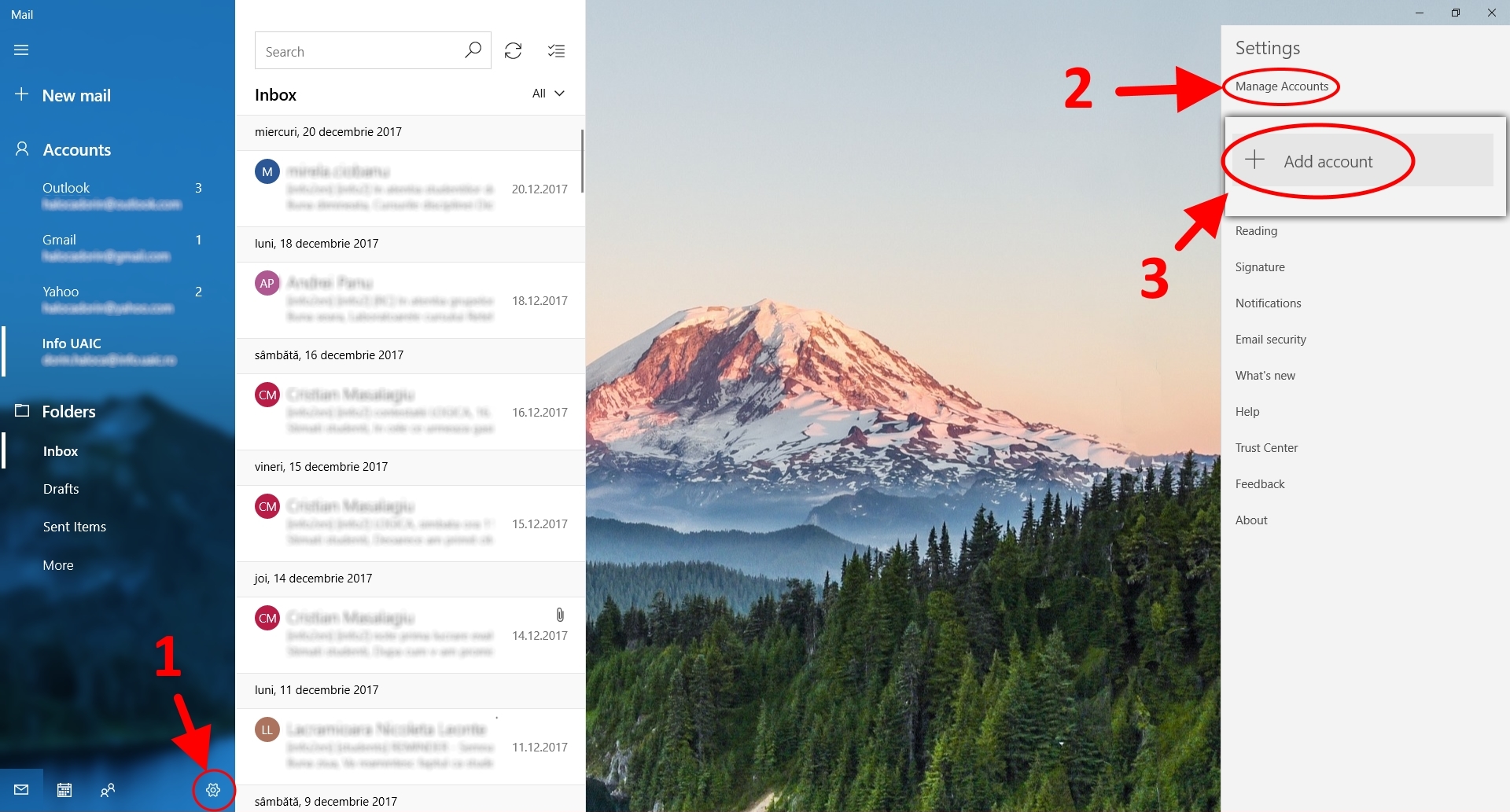Screen dimensions: 1510x812
Task: Click the New mail button
Action: coord(63,95)
